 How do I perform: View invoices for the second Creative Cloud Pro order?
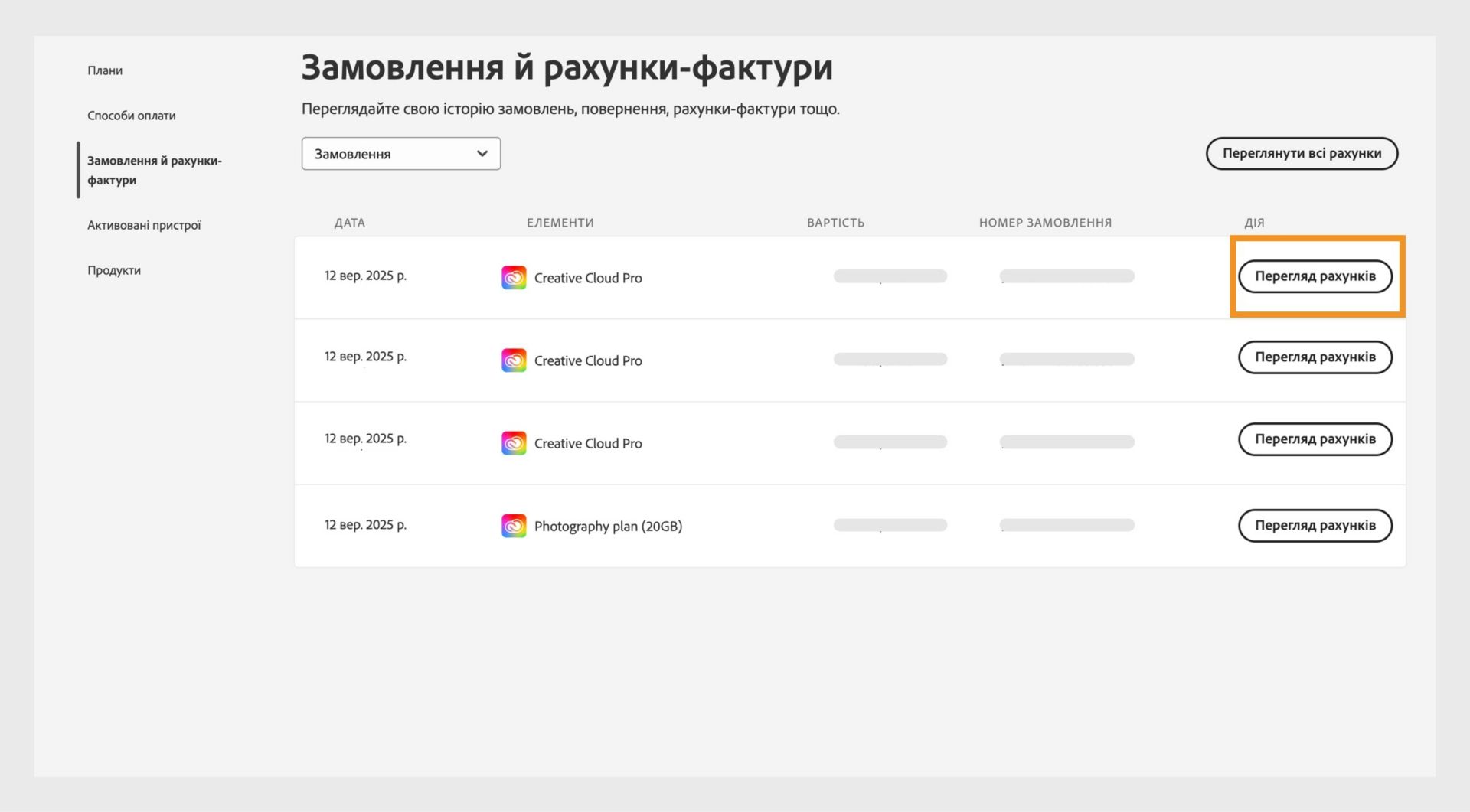(x=1315, y=357)
